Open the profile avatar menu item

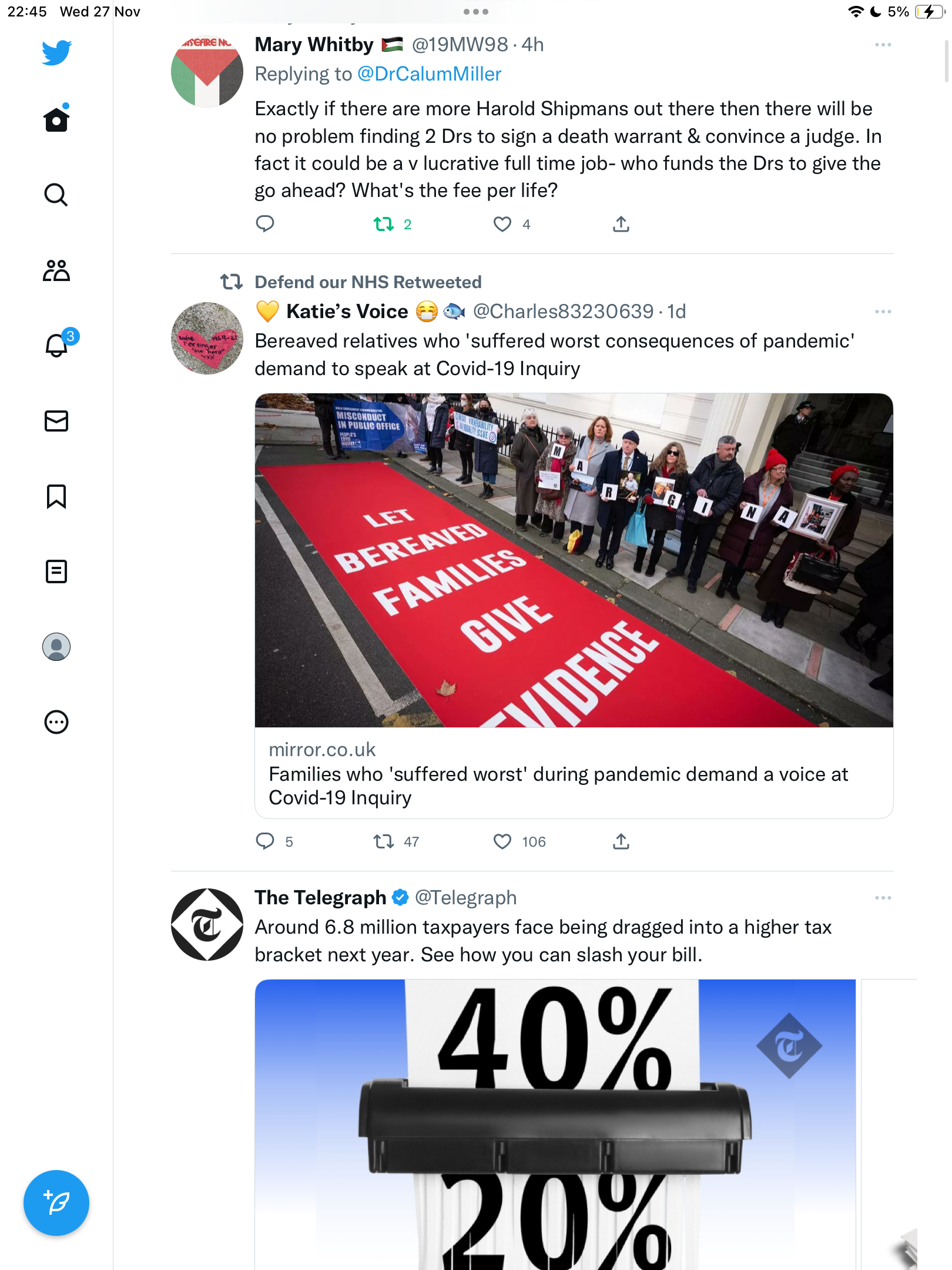pyautogui.click(x=56, y=647)
